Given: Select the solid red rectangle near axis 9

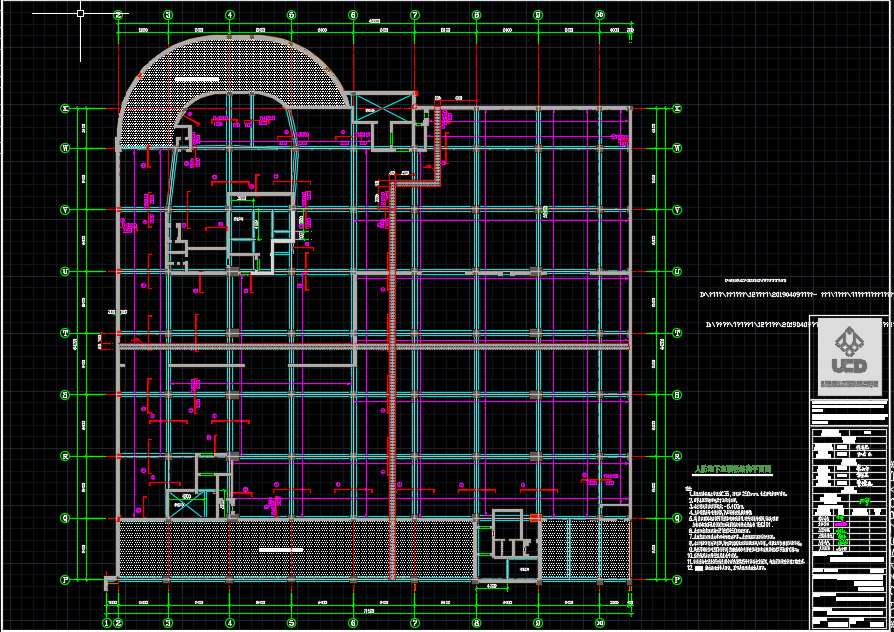Looking at the screenshot, I should click(535, 518).
